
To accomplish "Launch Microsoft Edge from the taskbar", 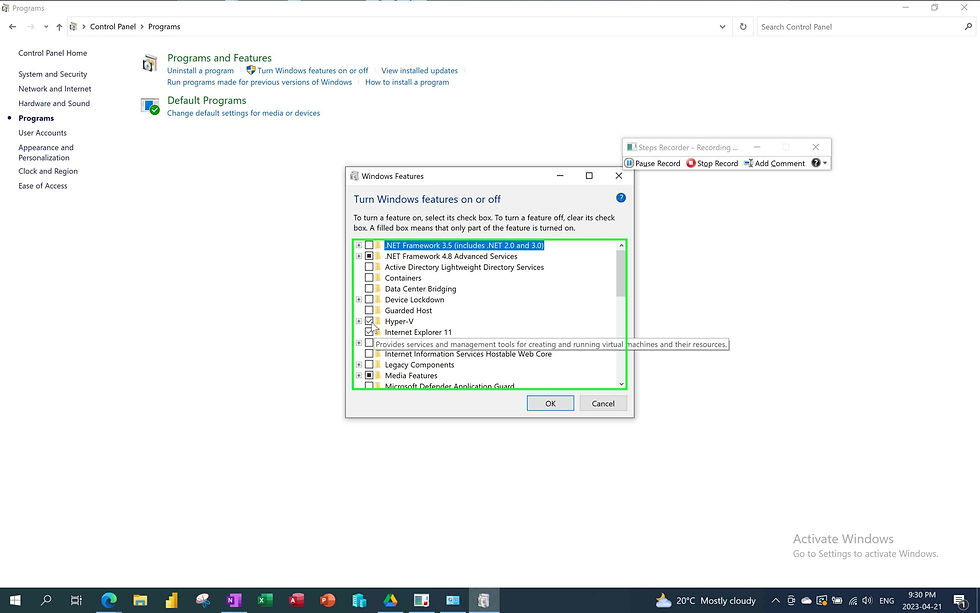I will [109, 601].
